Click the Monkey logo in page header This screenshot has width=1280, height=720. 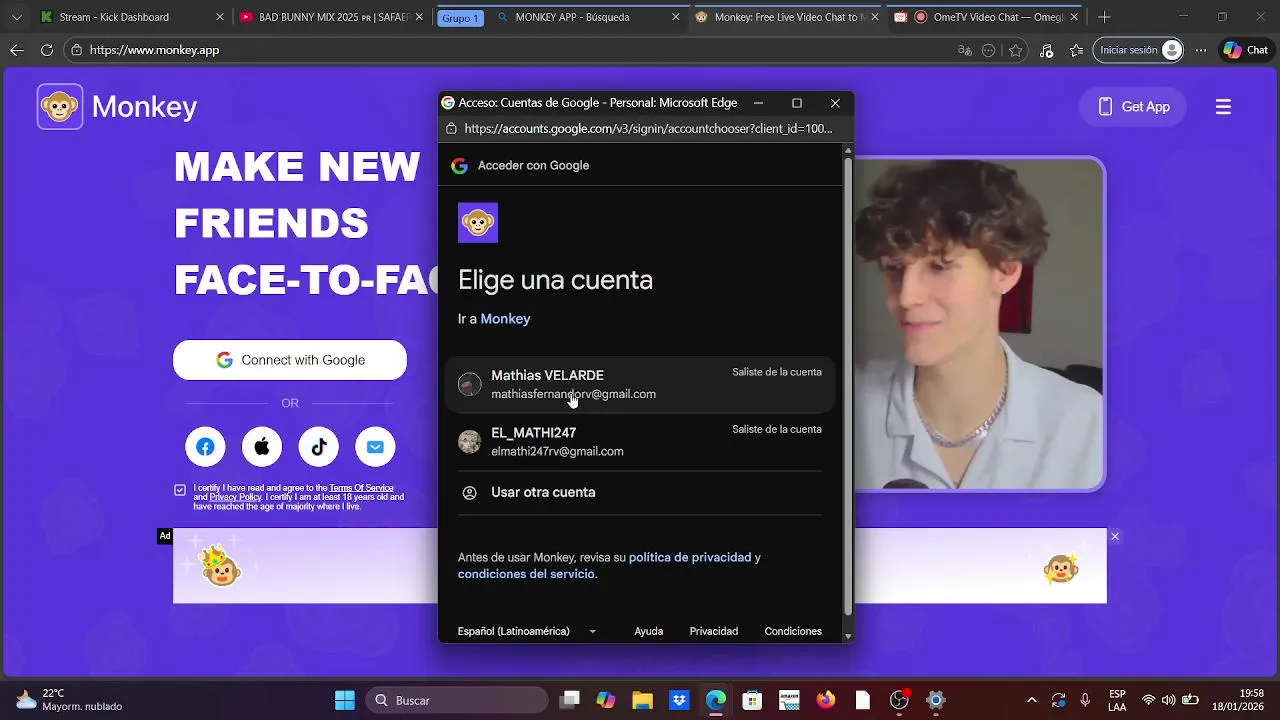[x=117, y=107]
